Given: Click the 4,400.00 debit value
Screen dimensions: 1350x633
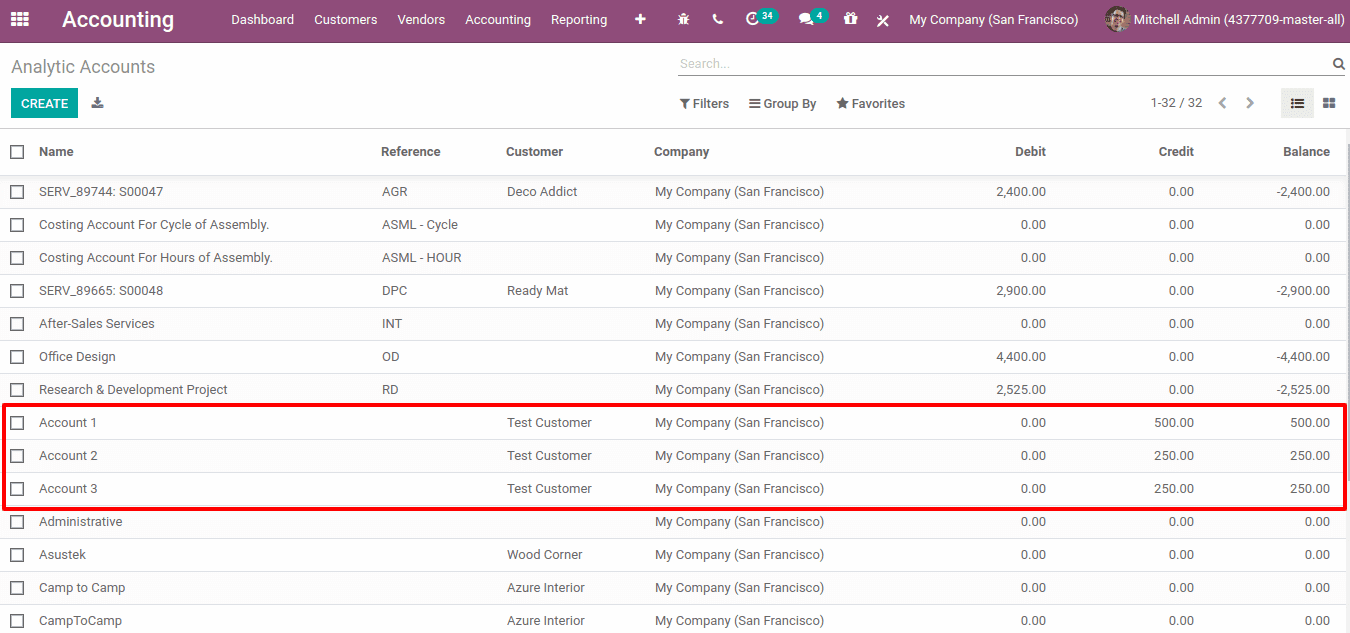Looking at the screenshot, I should tap(1021, 357).
